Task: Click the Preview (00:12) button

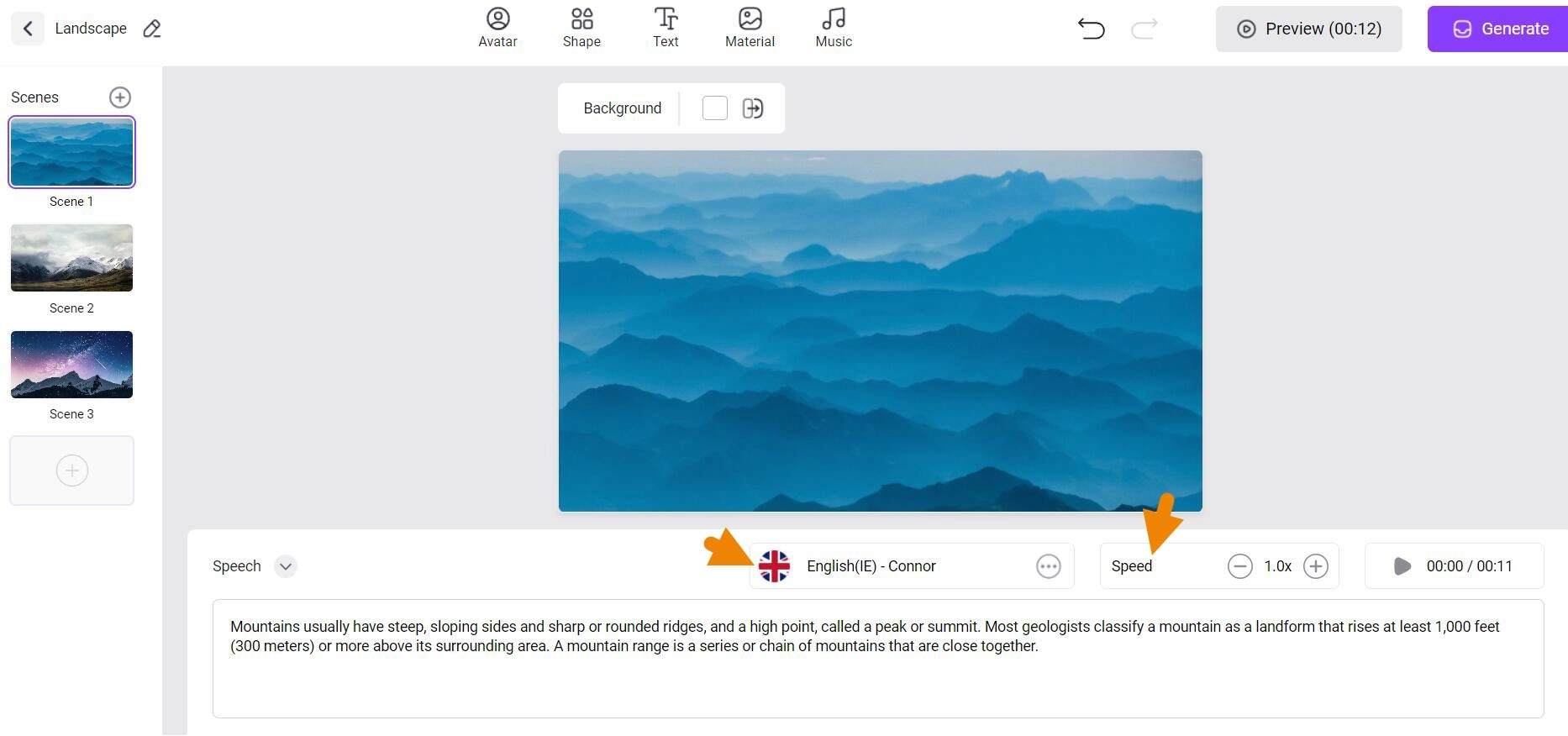Action: point(1308,29)
